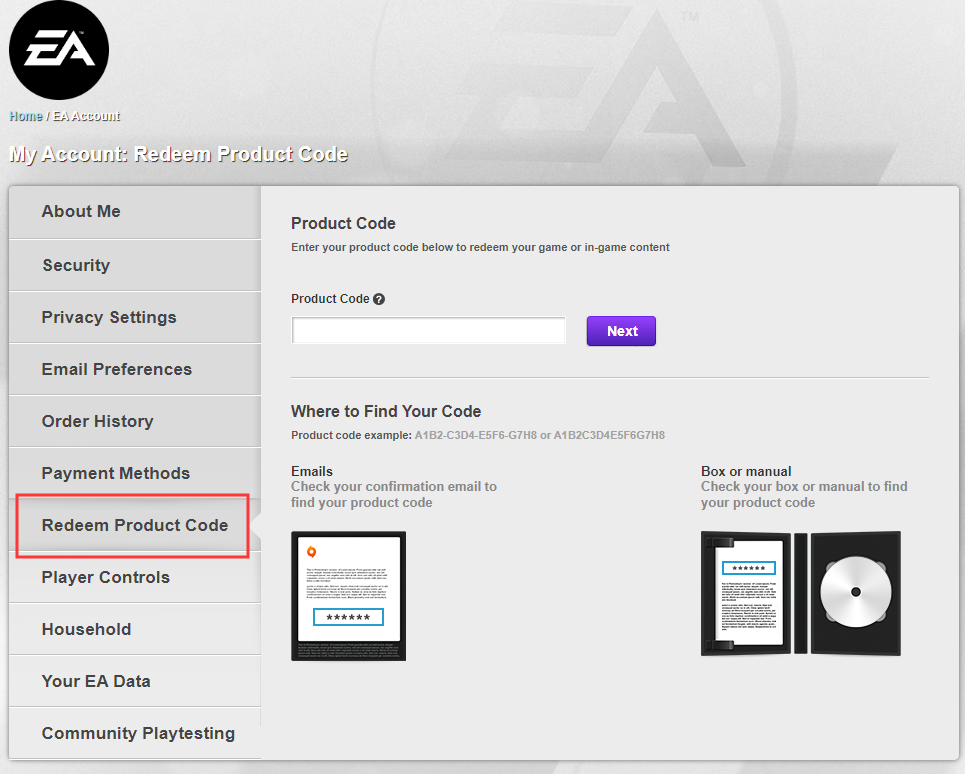Click the Home breadcrumb link
965x774 pixels.
(x=26, y=116)
